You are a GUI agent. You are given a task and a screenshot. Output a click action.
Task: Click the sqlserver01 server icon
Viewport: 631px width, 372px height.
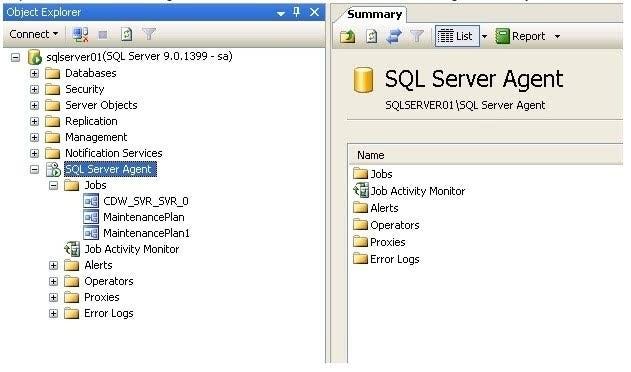pyautogui.click(x=35, y=57)
